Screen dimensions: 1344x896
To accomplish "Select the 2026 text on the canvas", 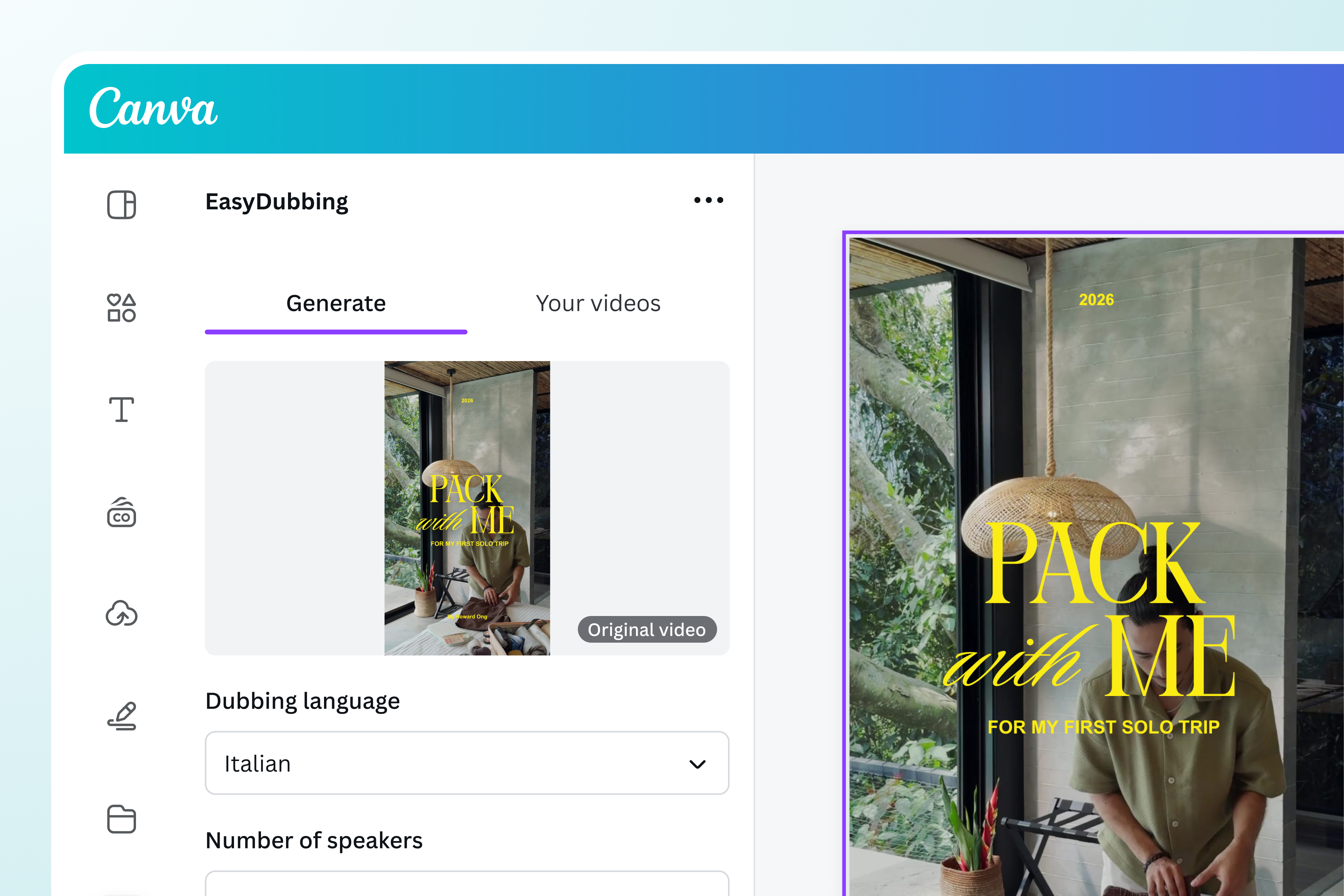I will (x=1096, y=299).
